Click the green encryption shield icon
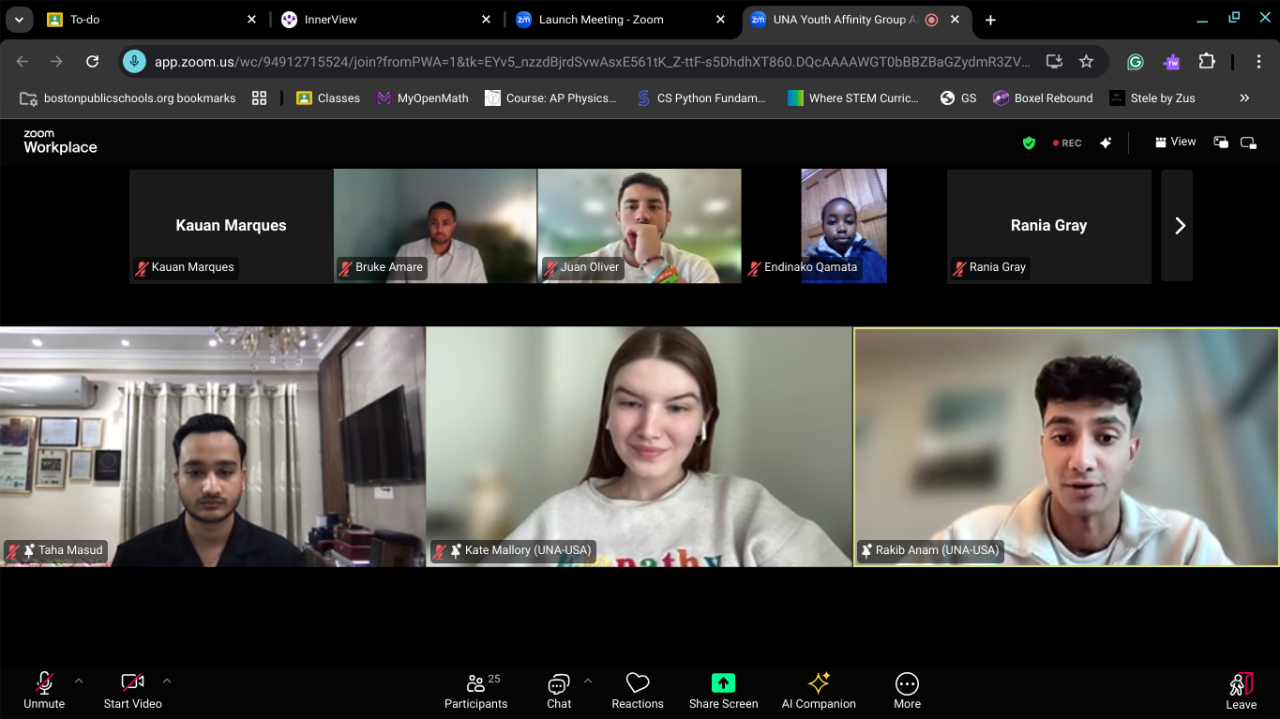This screenshot has width=1280, height=719. (x=1029, y=143)
